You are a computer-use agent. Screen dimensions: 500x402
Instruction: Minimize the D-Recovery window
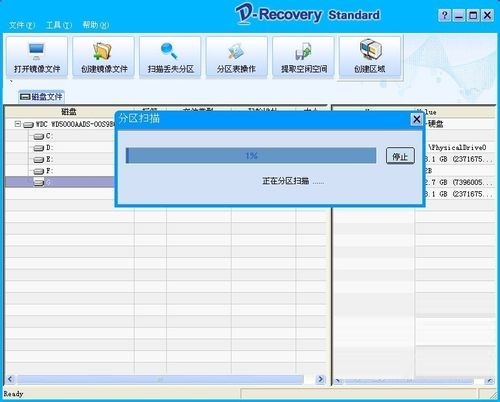(x=459, y=15)
